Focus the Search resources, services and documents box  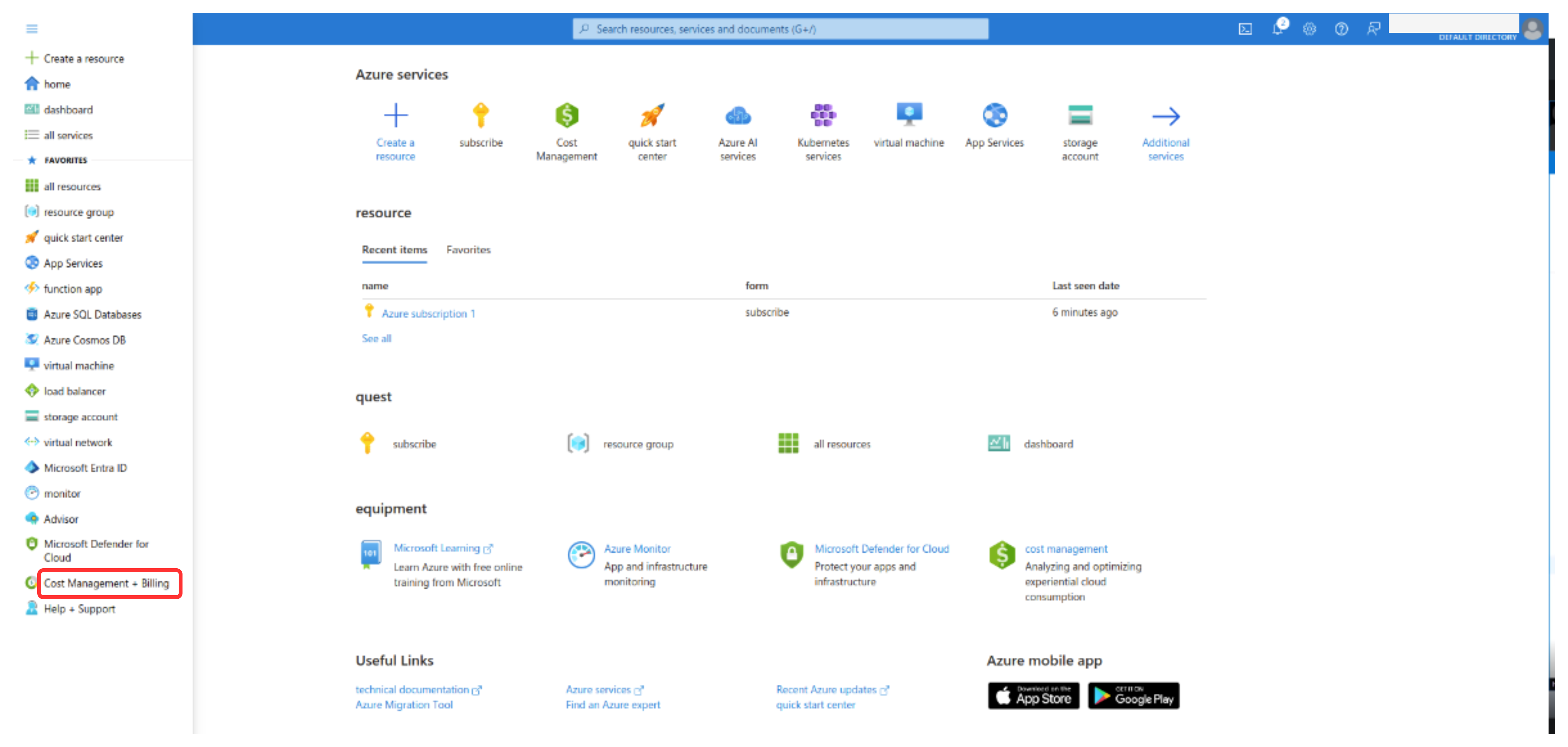click(780, 29)
